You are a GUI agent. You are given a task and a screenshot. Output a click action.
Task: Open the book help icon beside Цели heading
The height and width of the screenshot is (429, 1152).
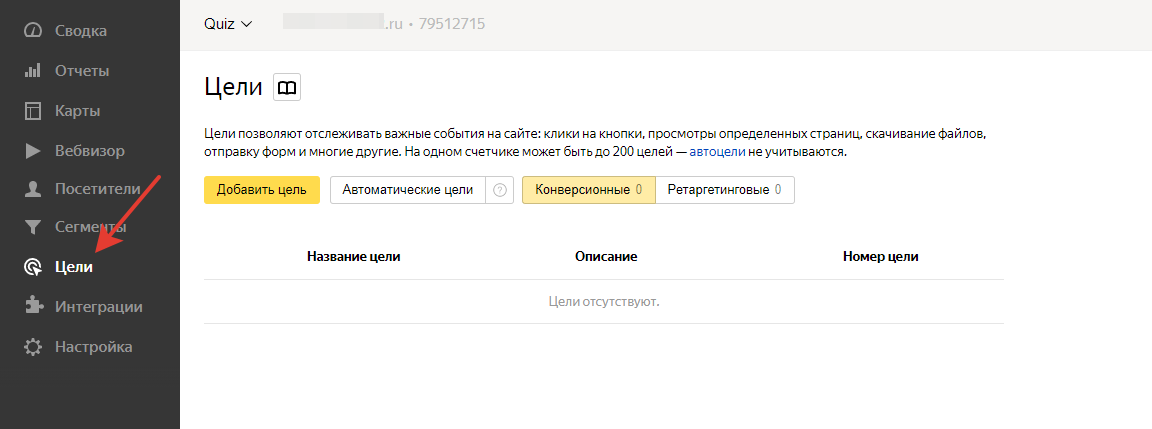click(x=287, y=87)
